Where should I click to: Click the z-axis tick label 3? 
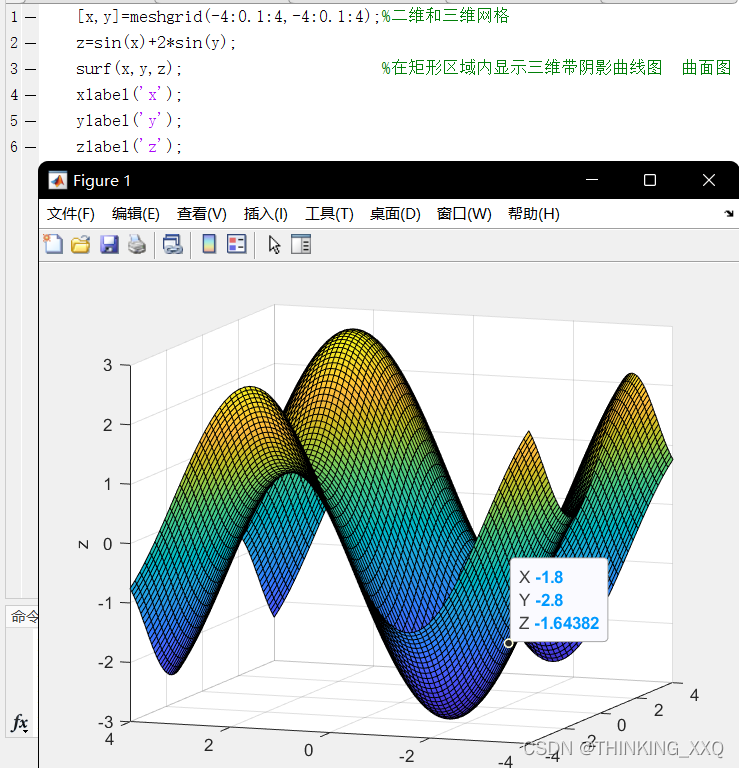click(x=108, y=365)
